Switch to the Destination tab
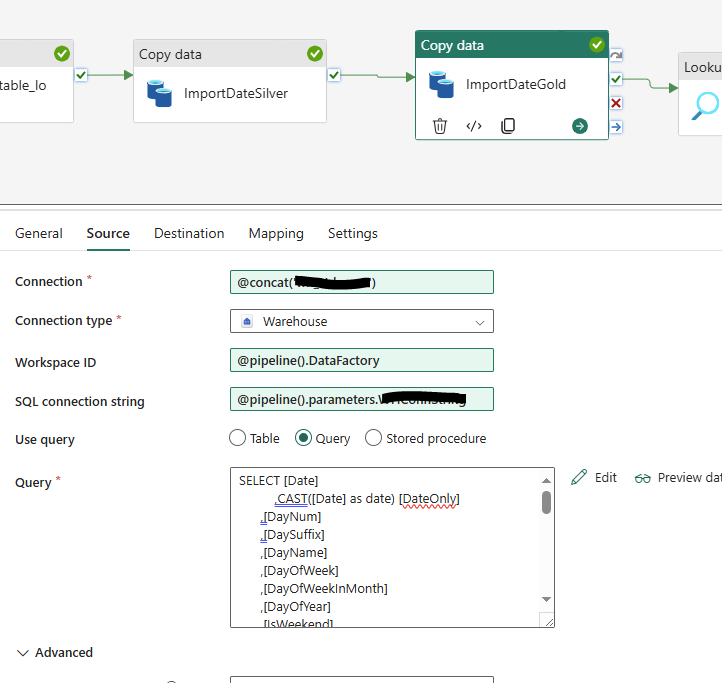 point(189,234)
